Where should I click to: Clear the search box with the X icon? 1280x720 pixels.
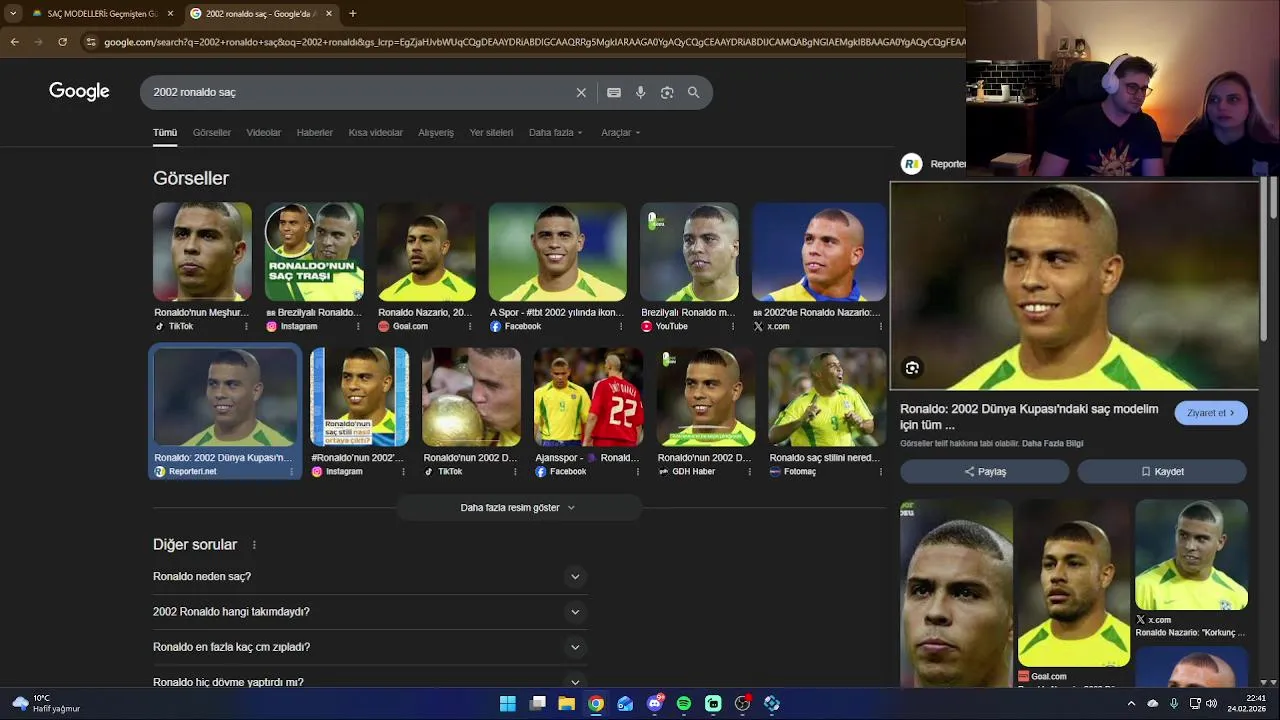[581, 92]
